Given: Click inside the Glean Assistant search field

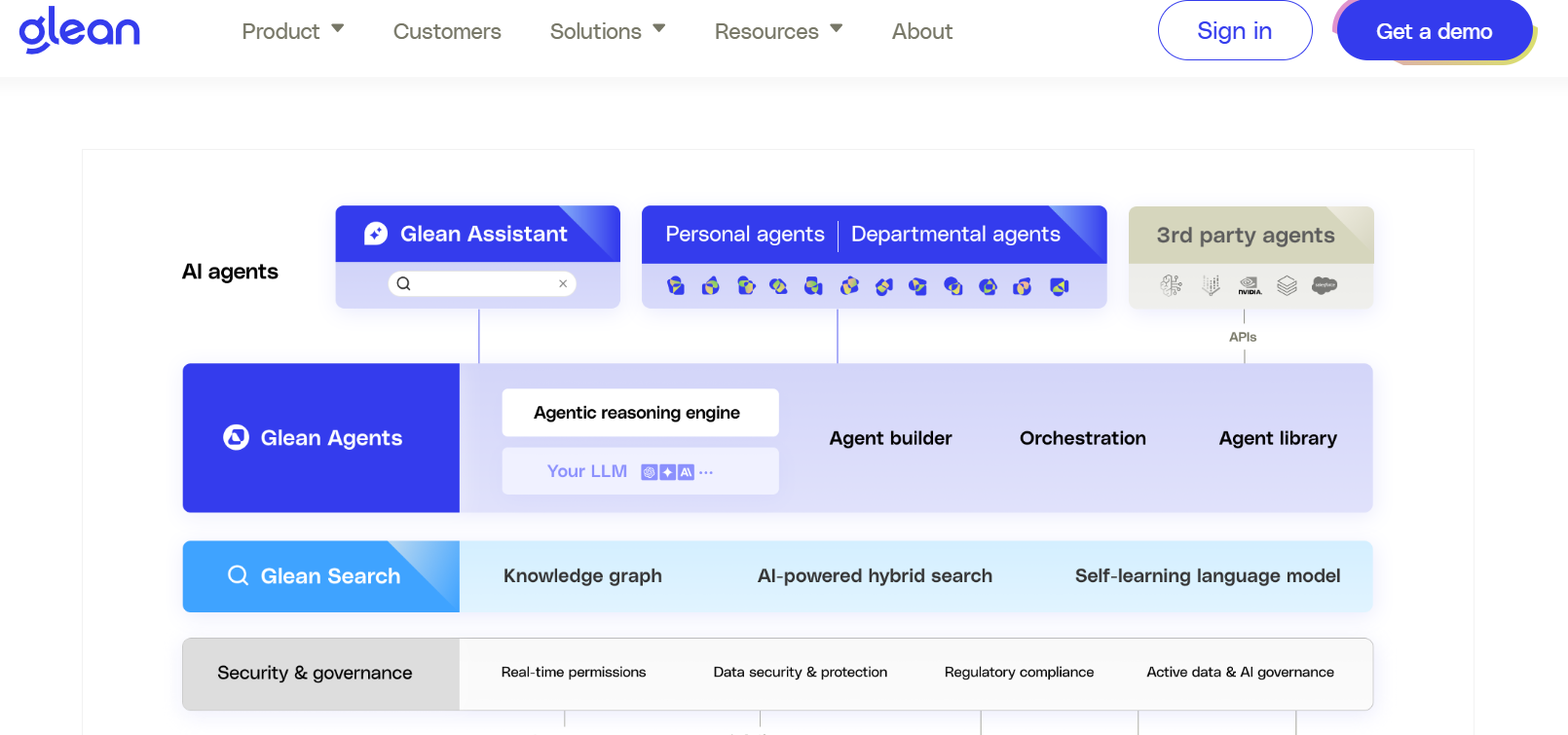Looking at the screenshot, I should 482,283.
